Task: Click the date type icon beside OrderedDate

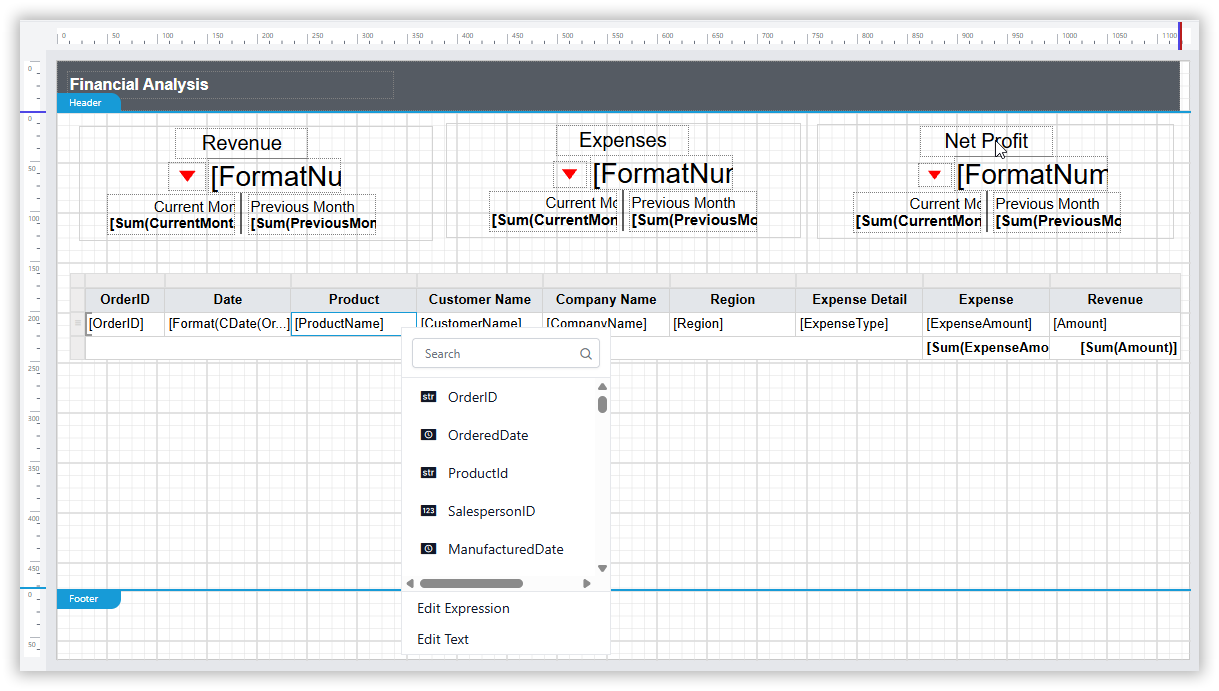Action: pyautogui.click(x=428, y=435)
